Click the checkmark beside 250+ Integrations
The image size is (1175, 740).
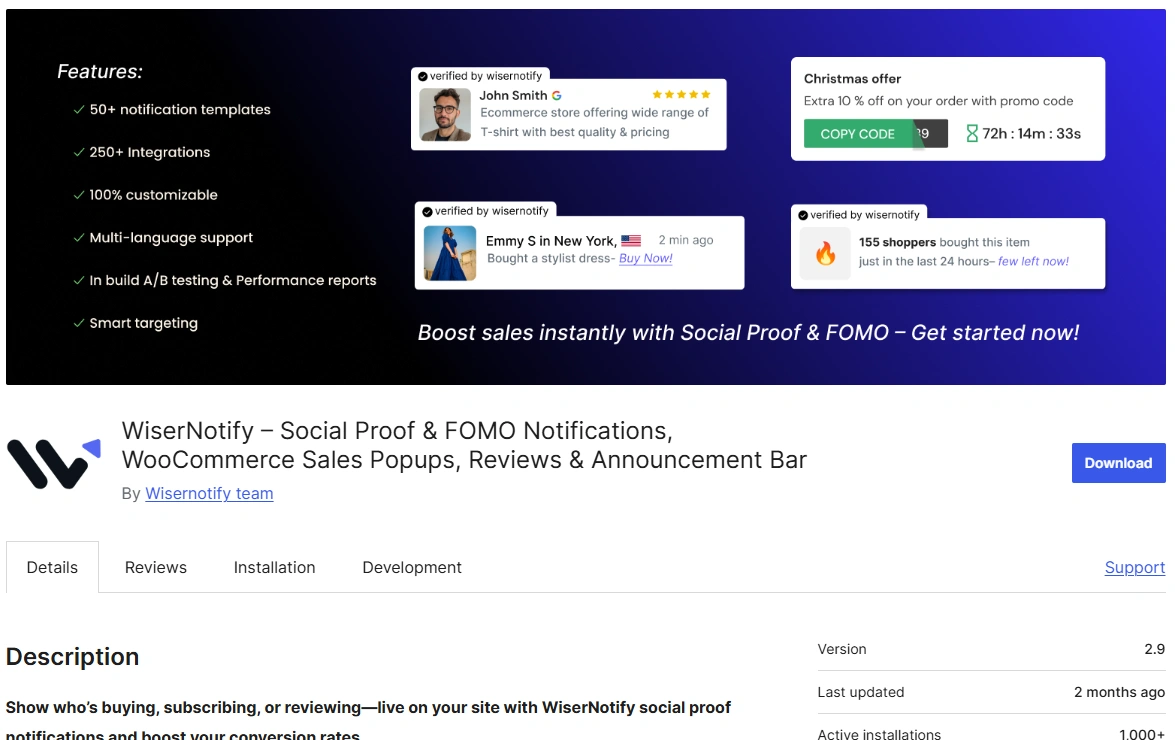79,153
